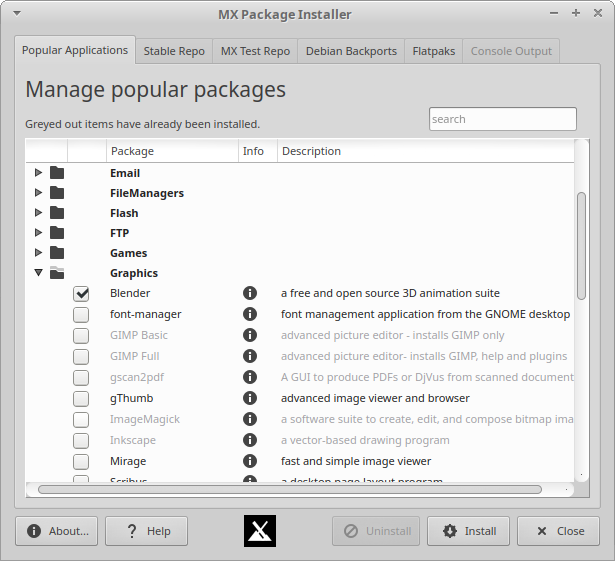Expand the Email category
The image size is (615, 561).
click(38, 173)
